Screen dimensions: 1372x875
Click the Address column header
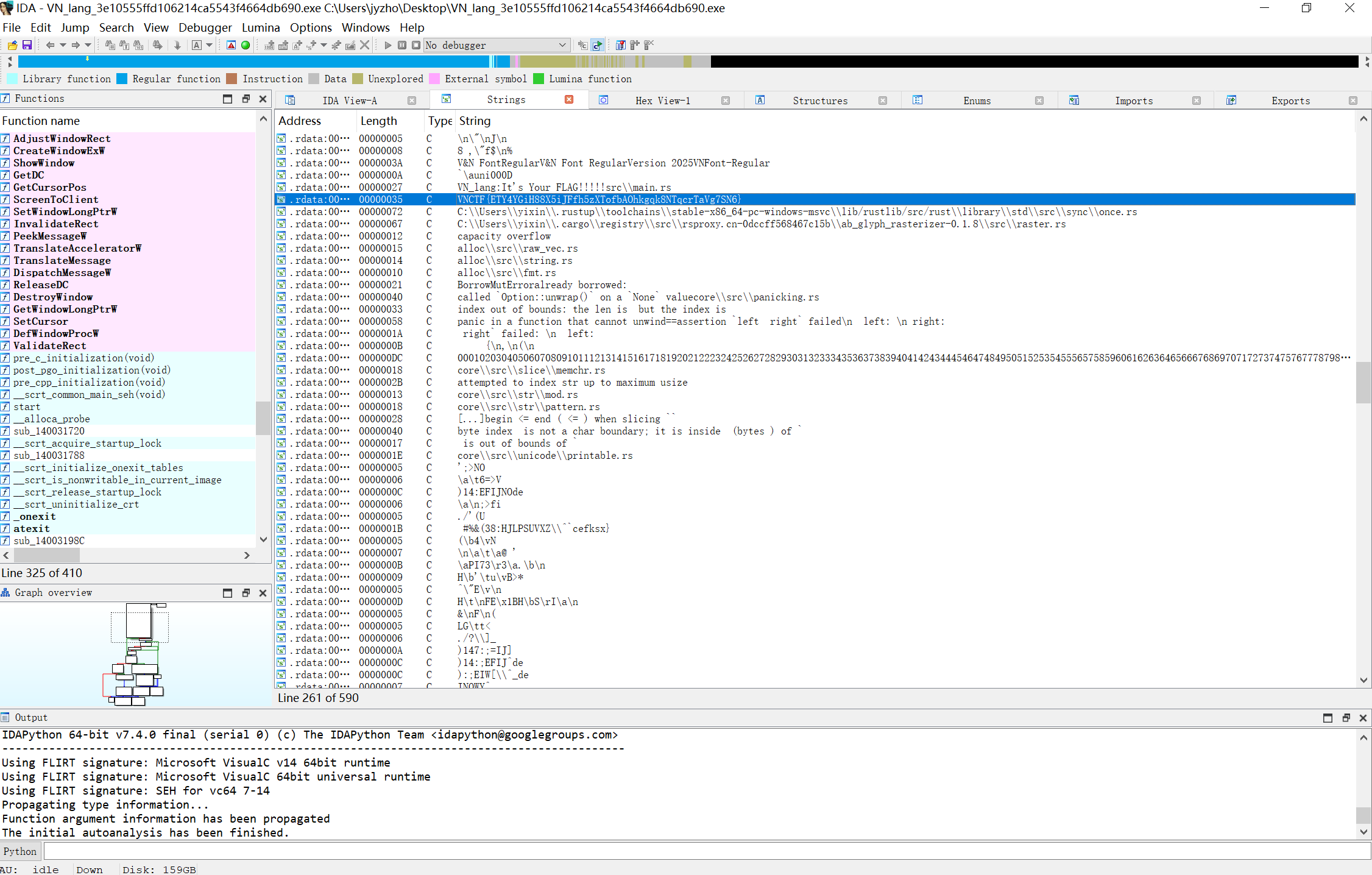tap(315, 121)
